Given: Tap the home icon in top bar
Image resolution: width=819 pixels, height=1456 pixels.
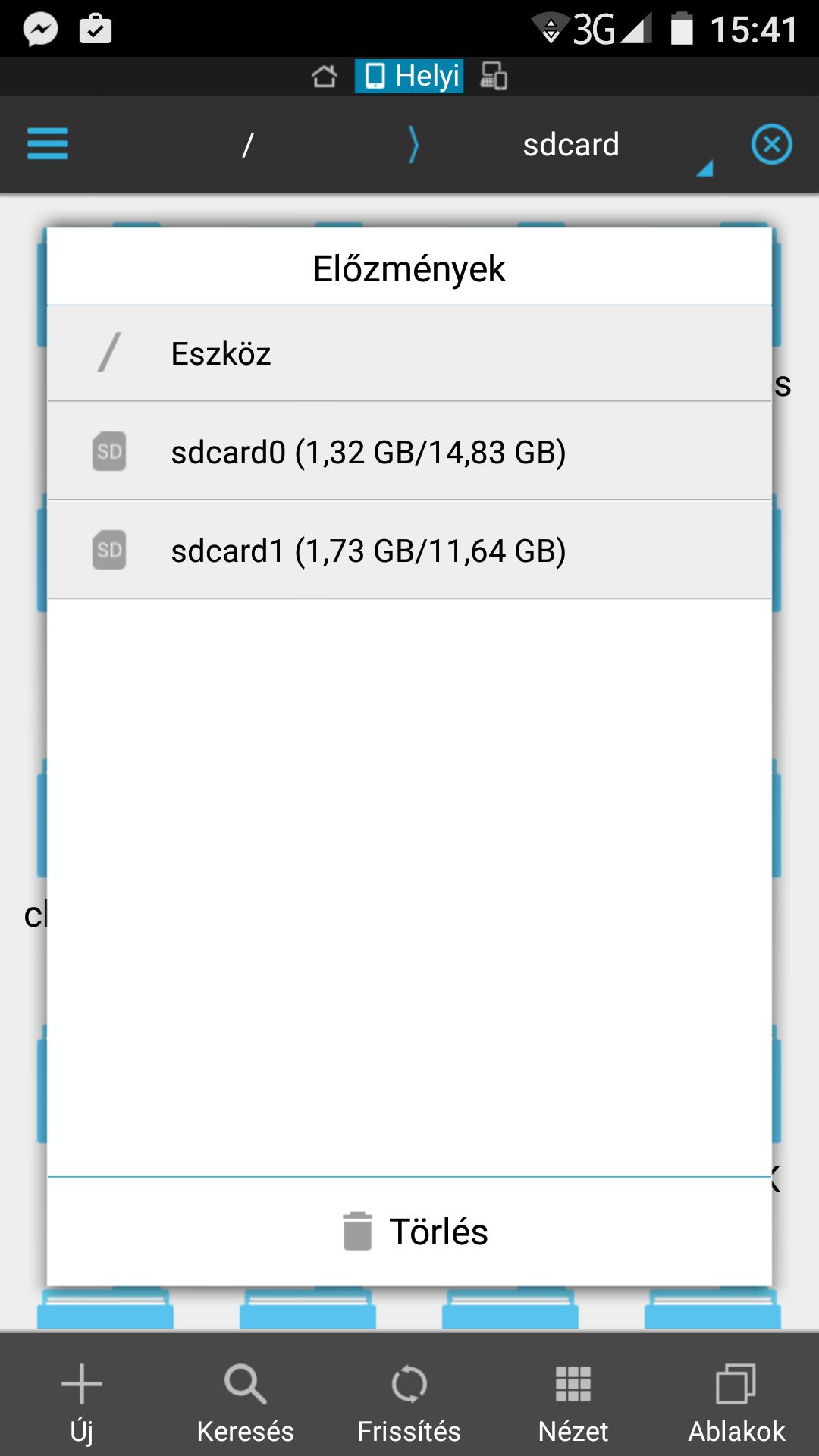Looking at the screenshot, I should click(325, 76).
